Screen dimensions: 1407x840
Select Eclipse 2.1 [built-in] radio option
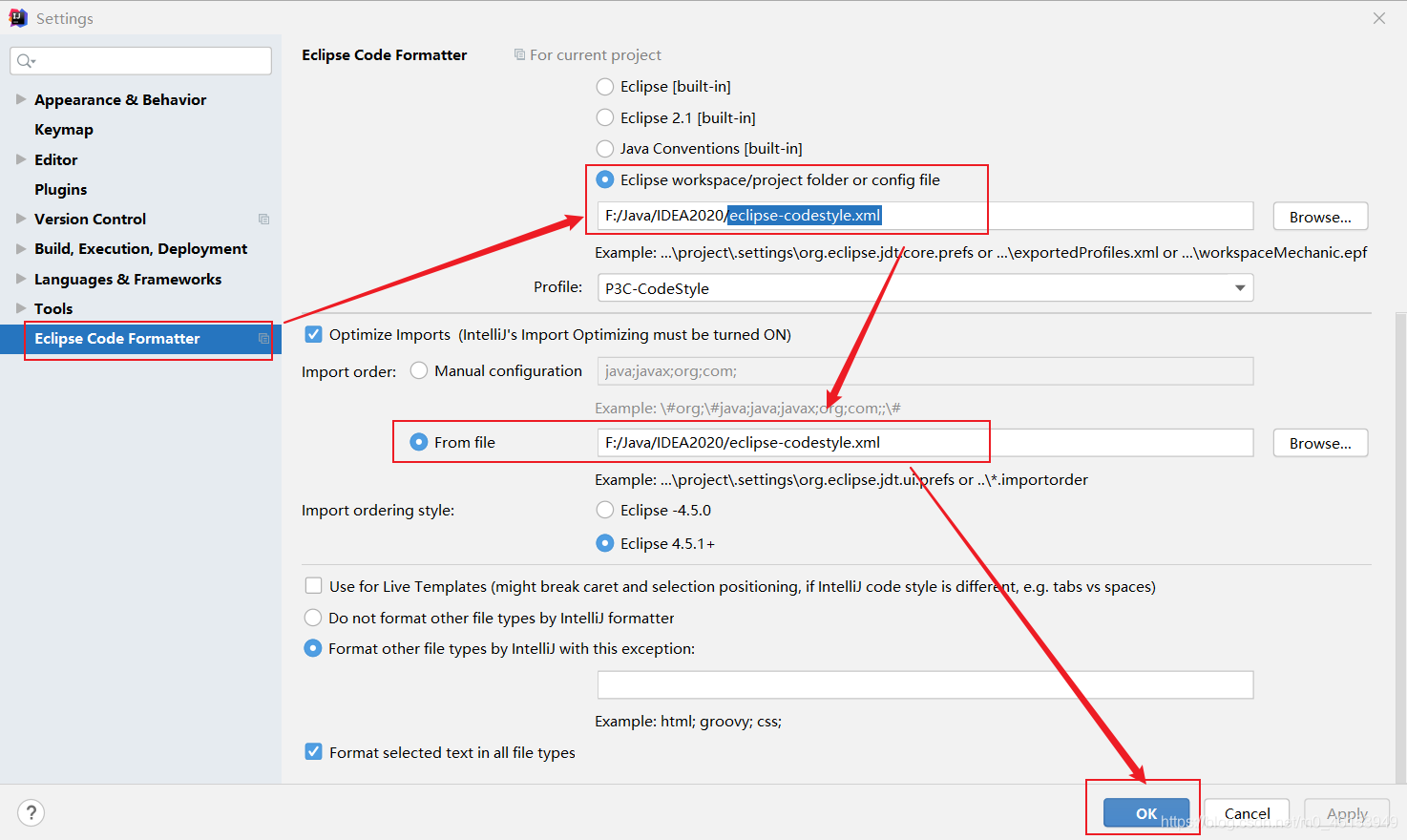click(605, 117)
